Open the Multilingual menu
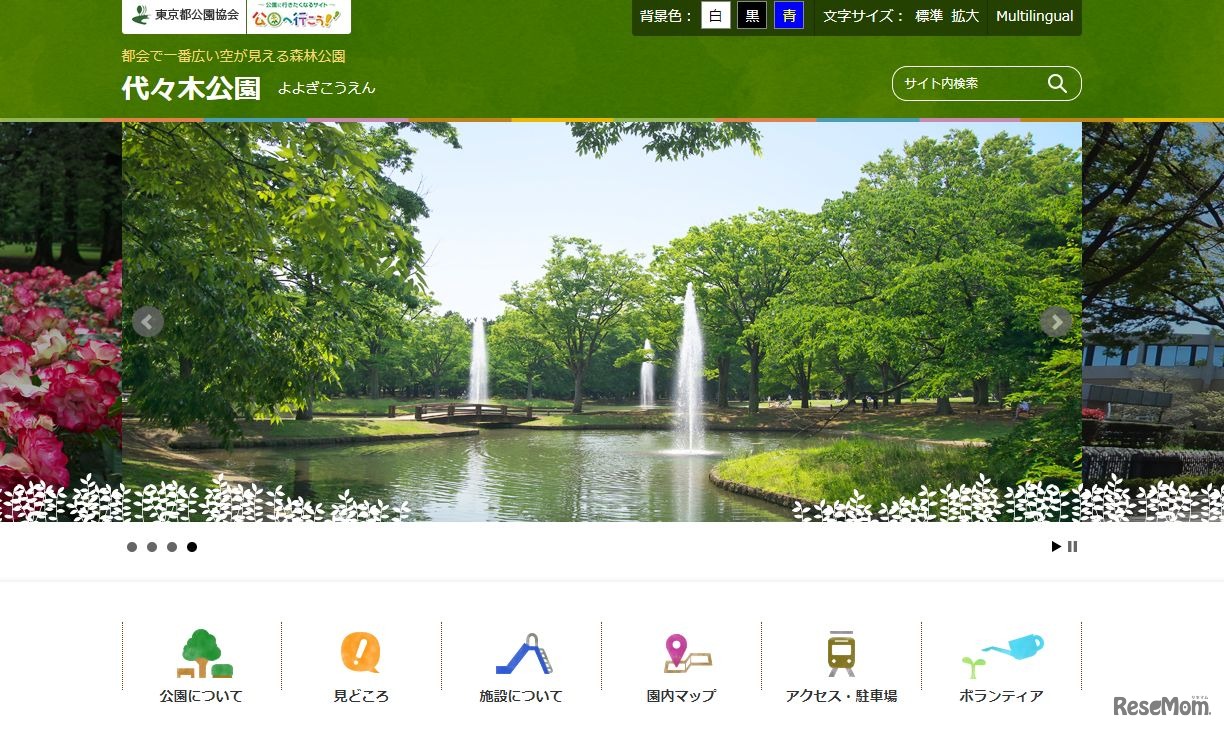 point(1034,16)
